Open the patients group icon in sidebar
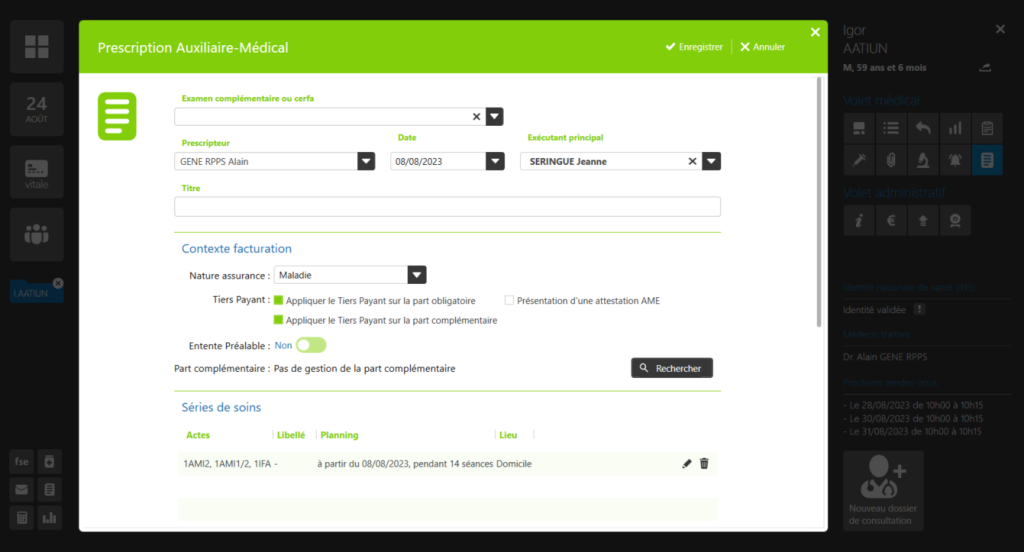This screenshot has width=1024, height=552. point(37,234)
